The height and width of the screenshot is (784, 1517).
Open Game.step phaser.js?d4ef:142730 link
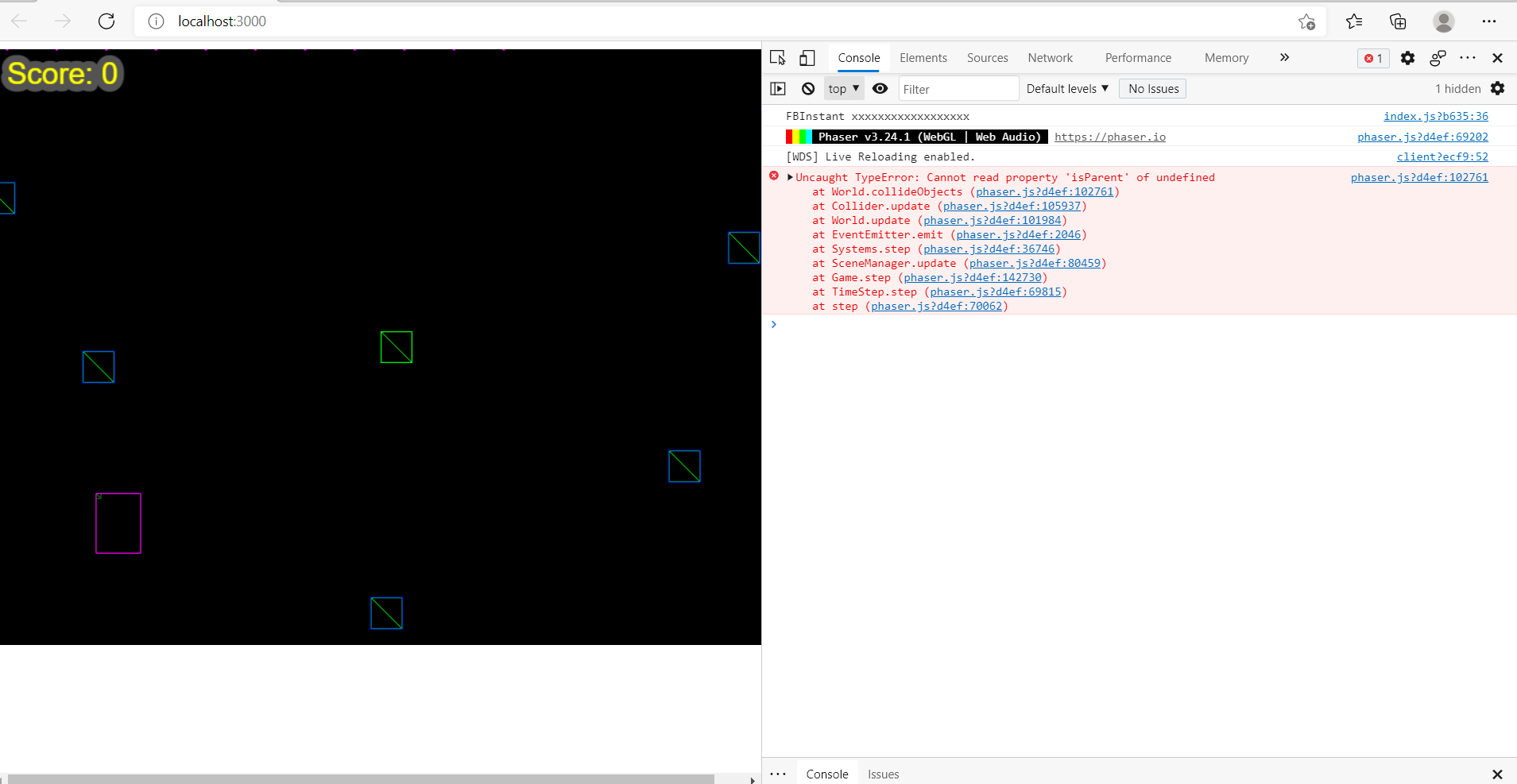pyautogui.click(x=972, y=277)
